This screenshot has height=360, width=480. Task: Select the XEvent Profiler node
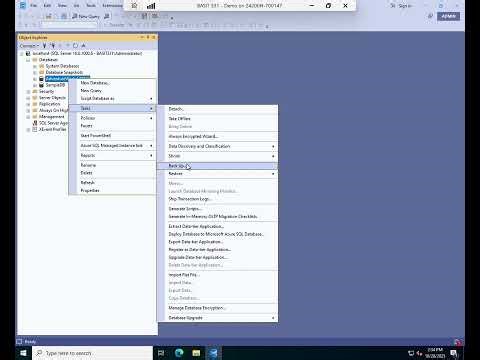pos(52,129)
